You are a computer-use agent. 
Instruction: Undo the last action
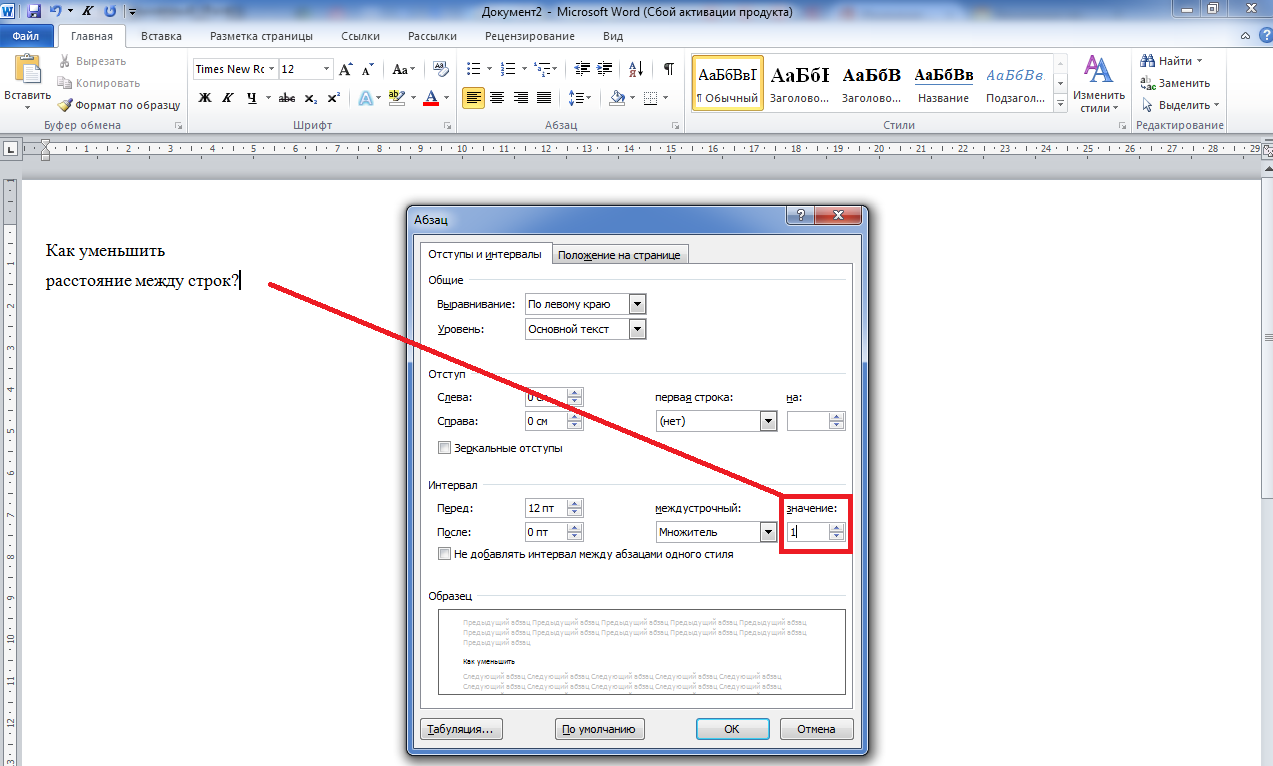tap(56, 12)
